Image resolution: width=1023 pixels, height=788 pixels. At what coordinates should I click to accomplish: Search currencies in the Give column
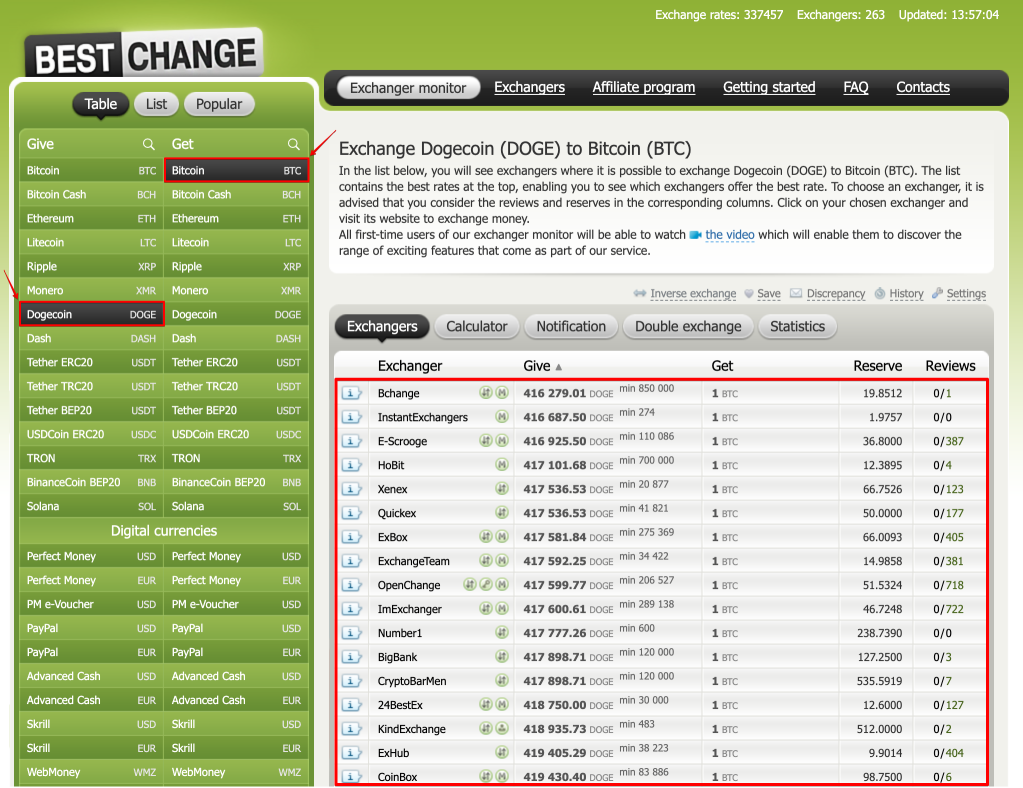pyautogui.click(x=149, y=144)
